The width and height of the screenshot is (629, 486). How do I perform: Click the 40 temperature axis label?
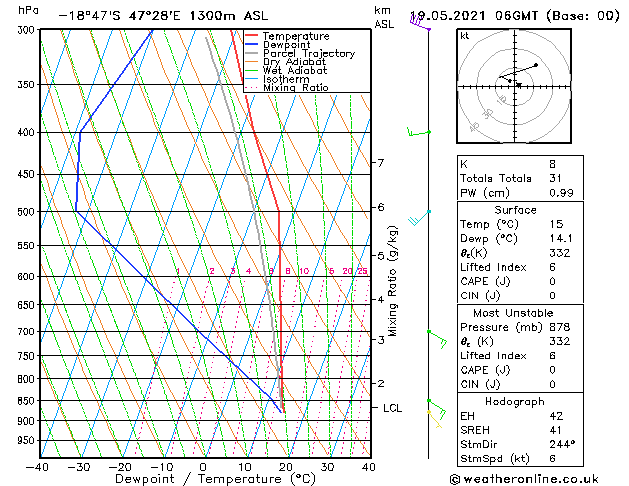point(368,467)
